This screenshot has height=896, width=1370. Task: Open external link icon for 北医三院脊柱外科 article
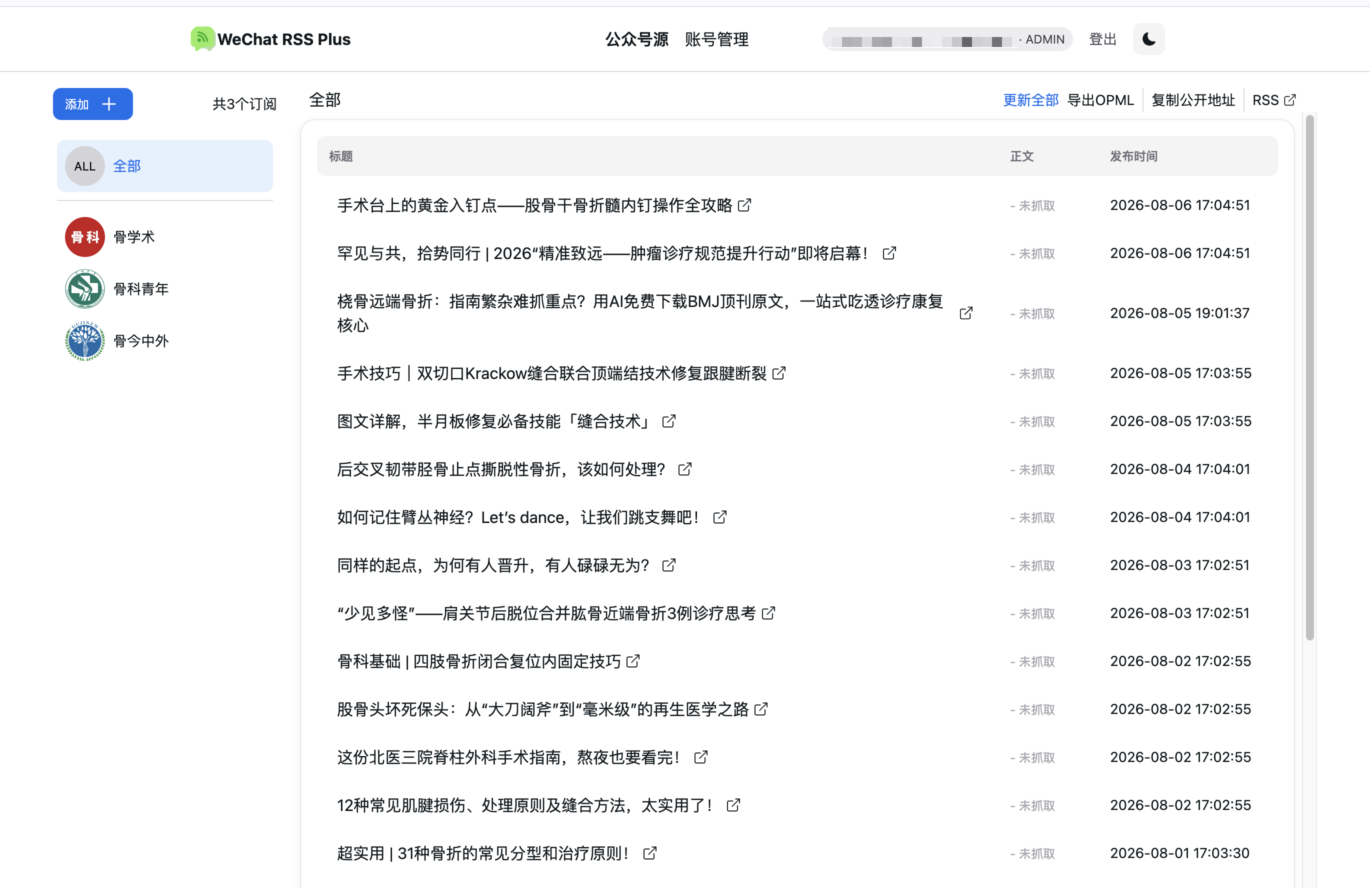tap(700, 757)
